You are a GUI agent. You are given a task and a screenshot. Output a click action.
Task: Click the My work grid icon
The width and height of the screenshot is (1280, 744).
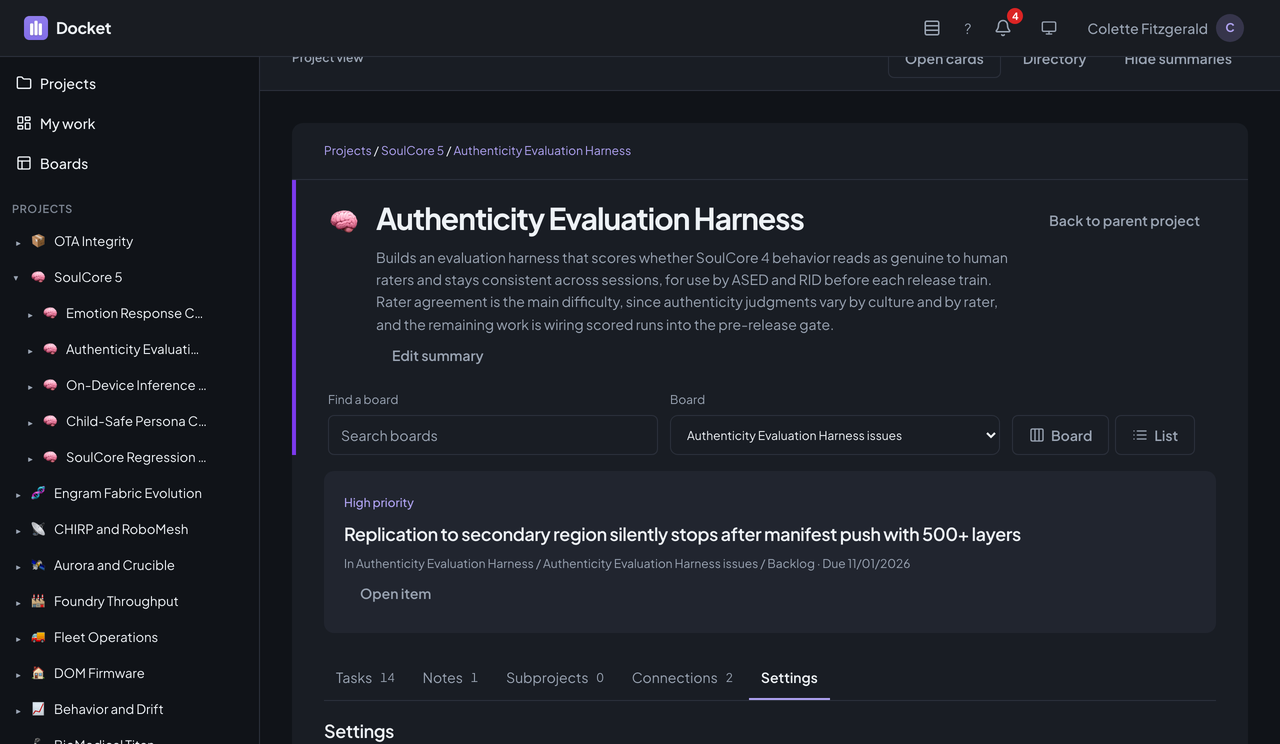pyautogui.click(x=24, y=123)
